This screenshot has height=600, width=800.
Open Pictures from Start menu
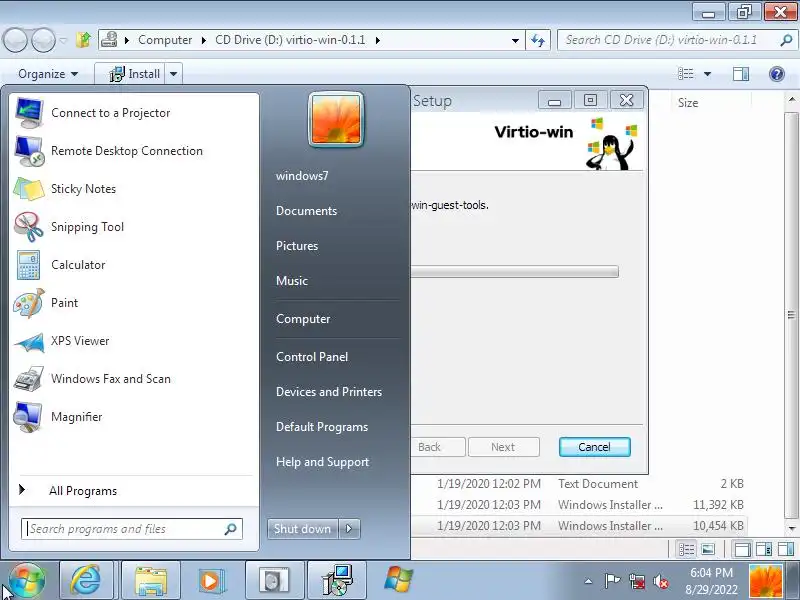pyautogui.click(x=297, y=246)
